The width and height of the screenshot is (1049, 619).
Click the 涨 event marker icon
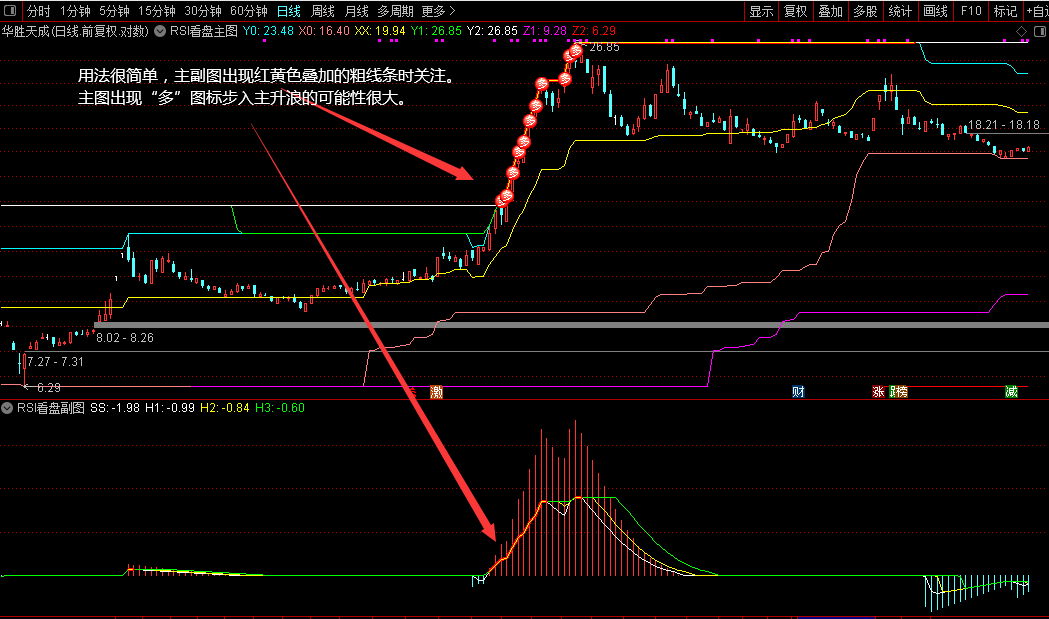coord(878,392)
